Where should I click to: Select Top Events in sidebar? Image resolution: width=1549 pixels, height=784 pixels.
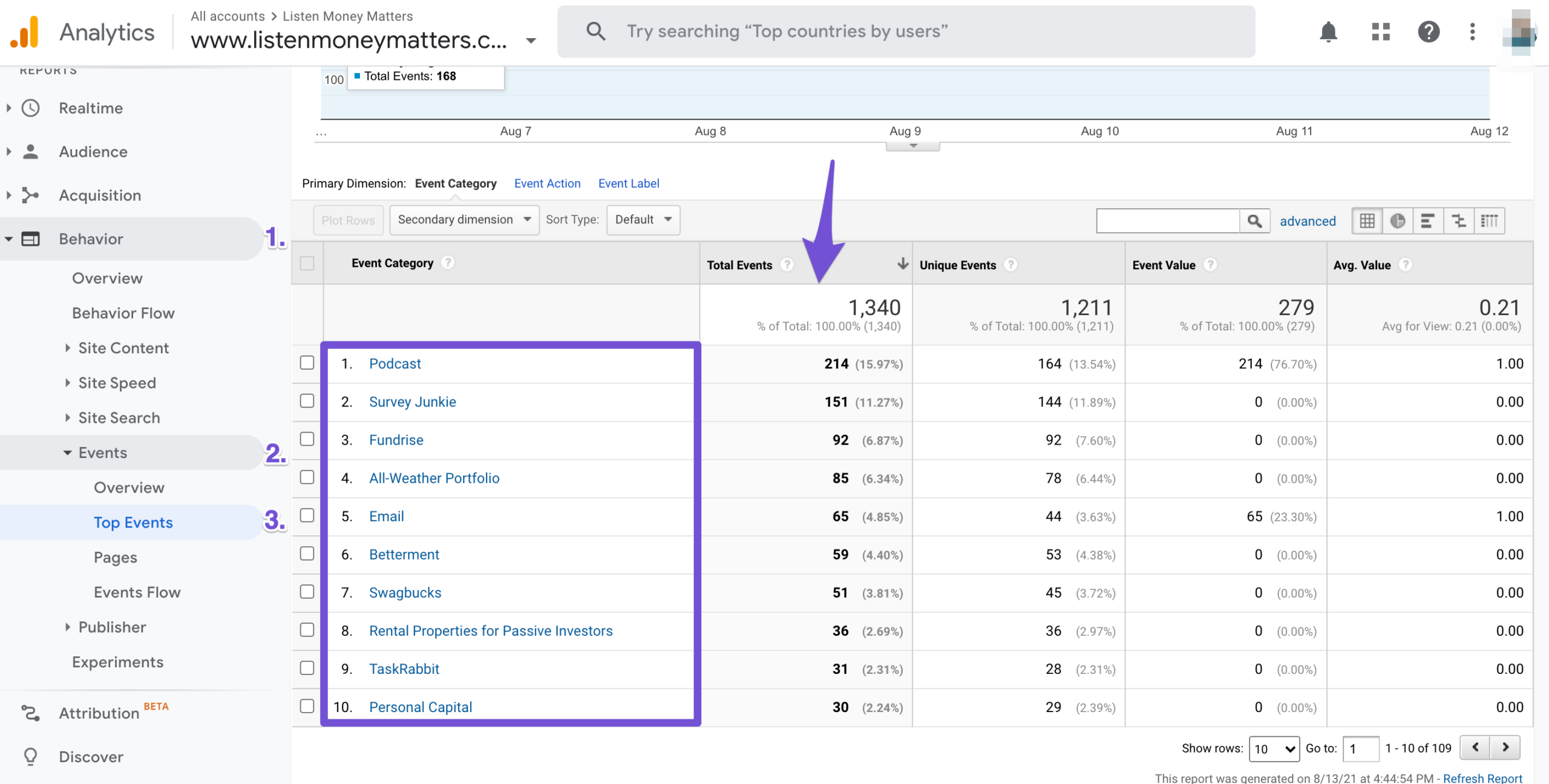133,523
